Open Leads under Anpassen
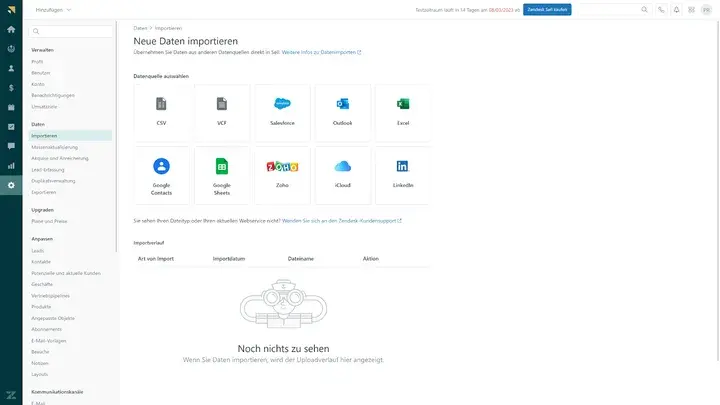The width and height of the screenshot is (720, 405). pos(38,251)
